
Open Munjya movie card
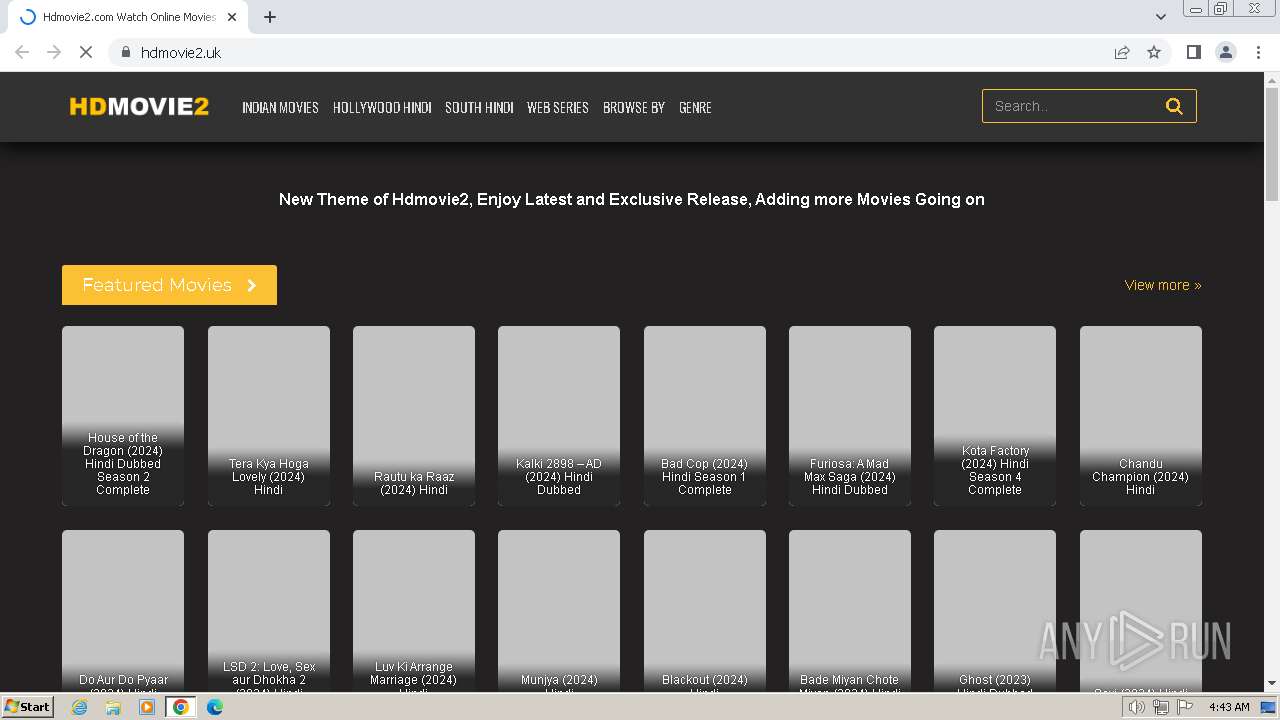click(559, 610)
